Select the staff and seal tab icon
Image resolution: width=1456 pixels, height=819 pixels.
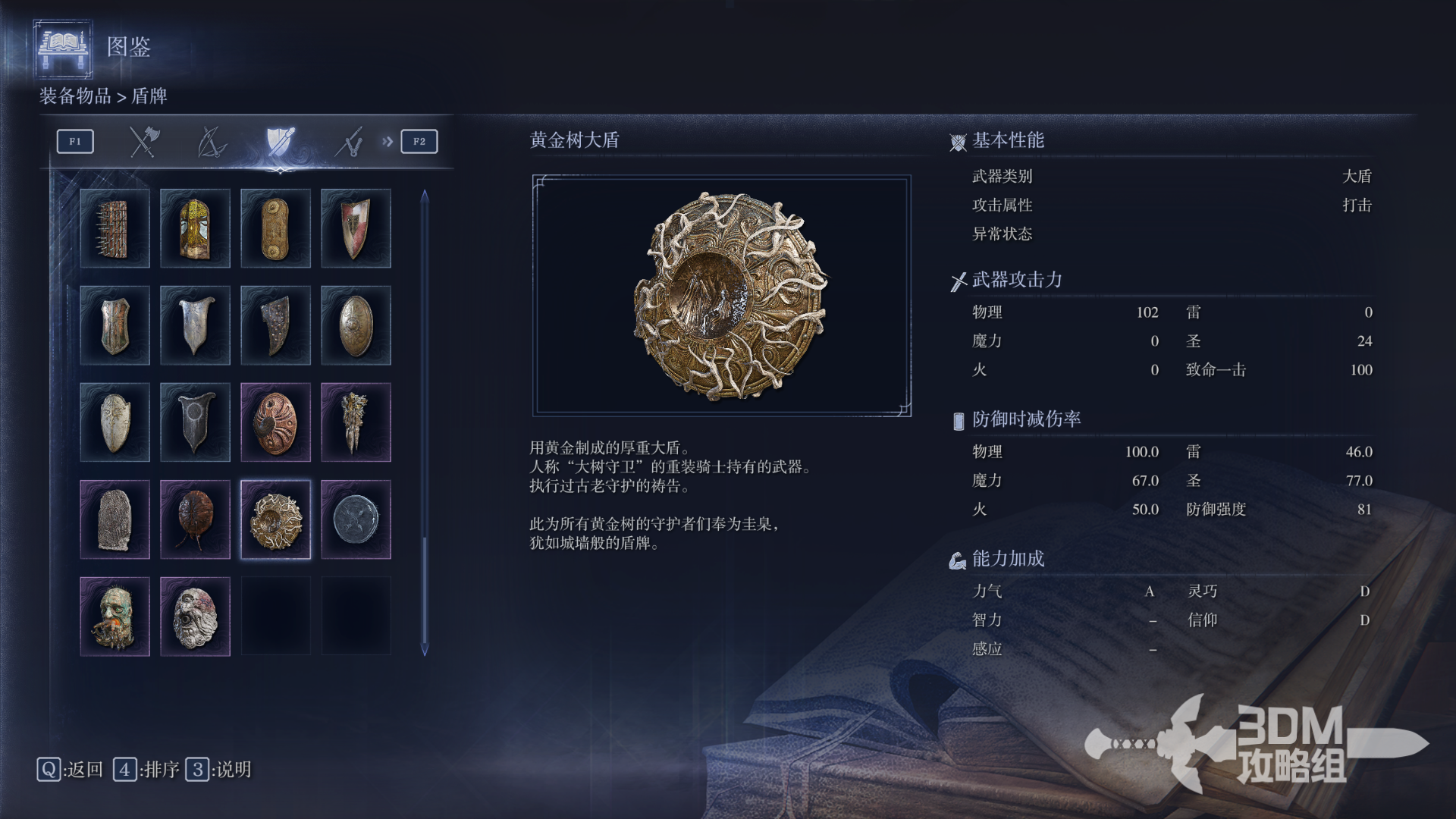click(x=349, y=142)
